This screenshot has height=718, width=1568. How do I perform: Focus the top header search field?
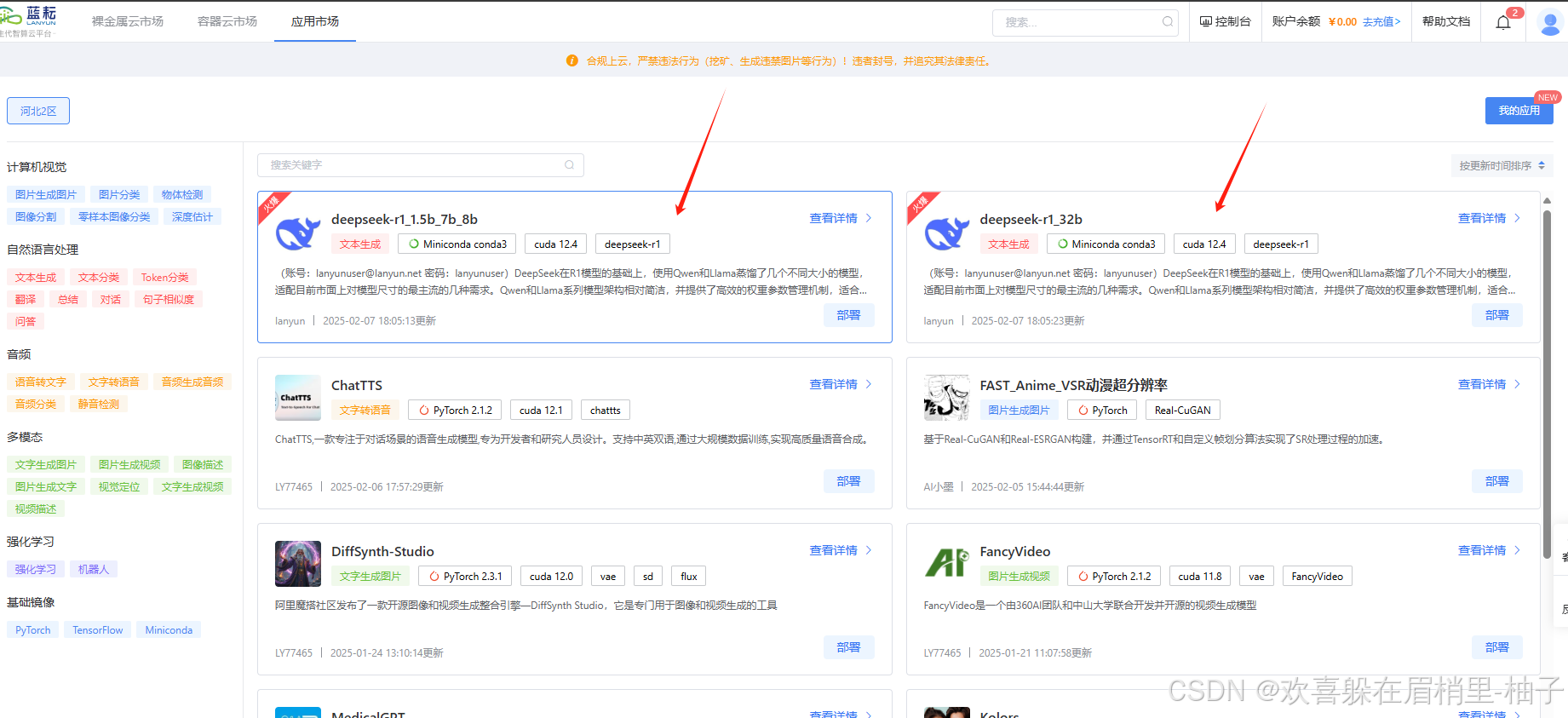[1085, 22]
